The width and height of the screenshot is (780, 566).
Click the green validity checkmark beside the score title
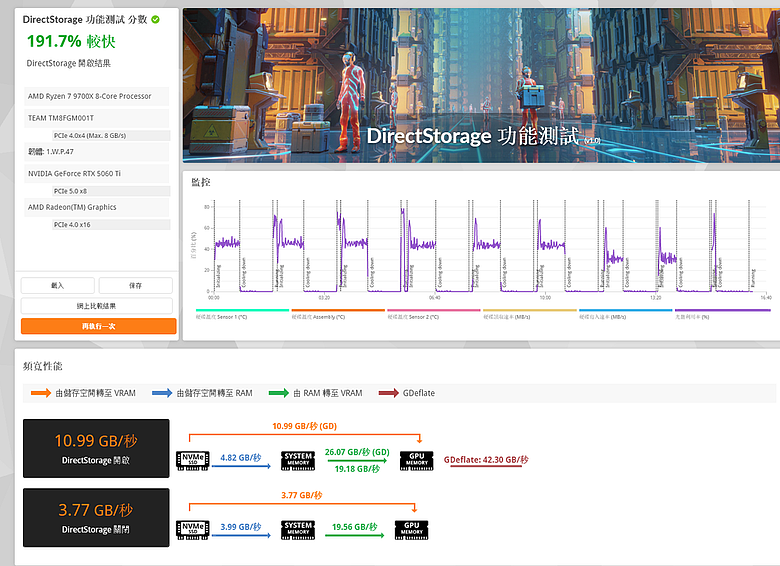[156, 19]
